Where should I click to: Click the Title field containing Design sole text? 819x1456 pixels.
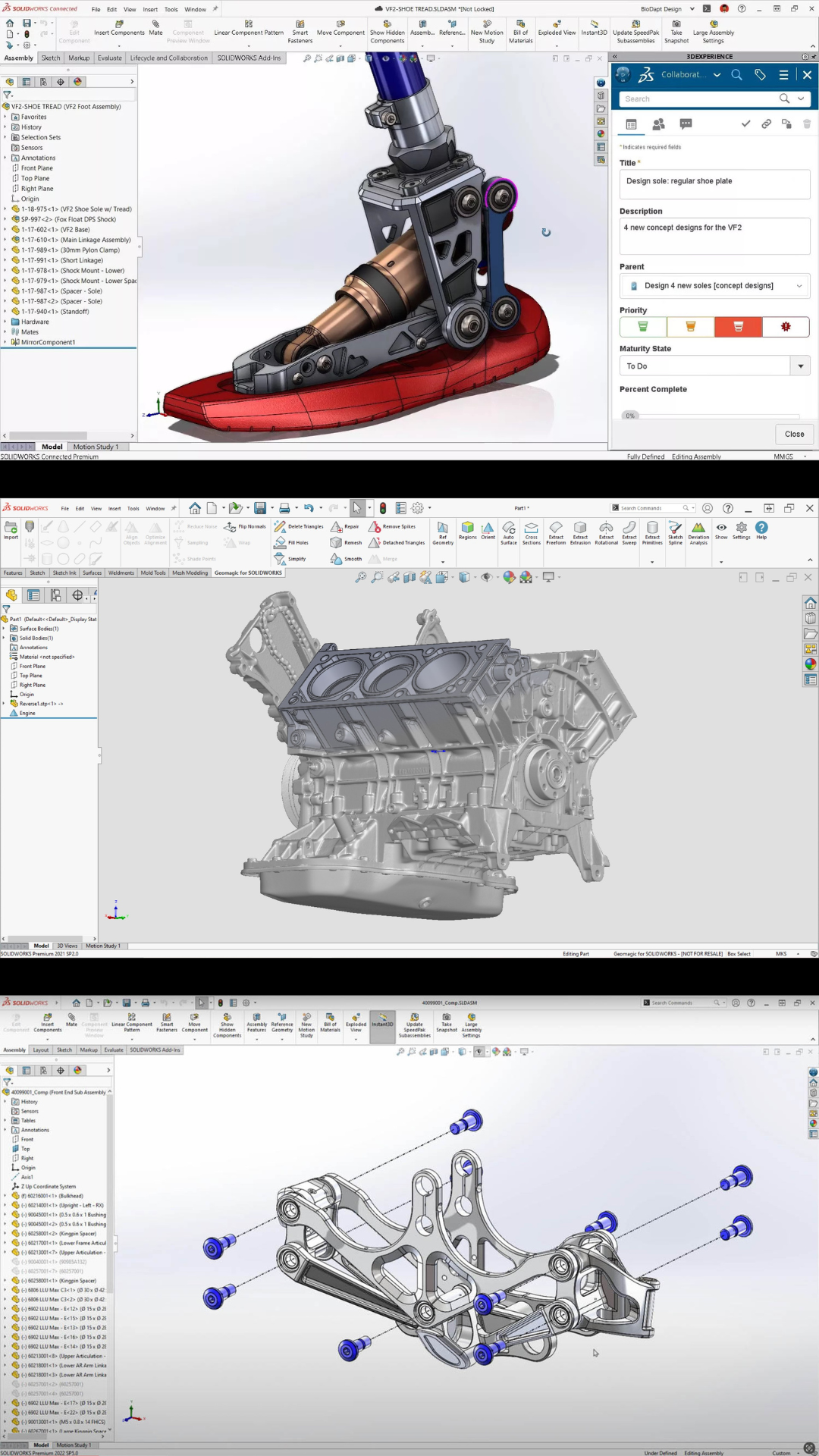714,184
